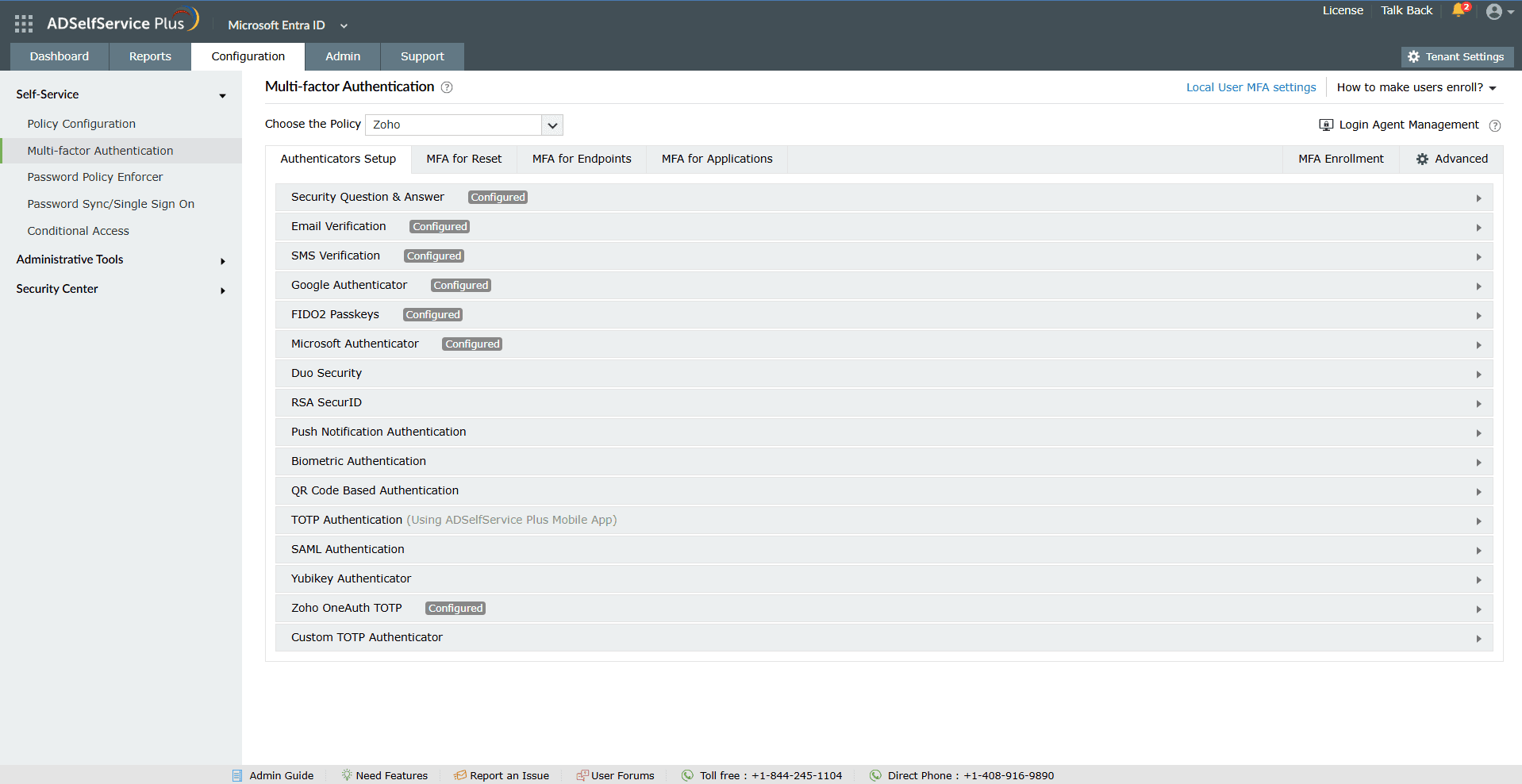Open Password Sync/Single Sign On
This screenshot has height=784, width=1522.
point(111,204)
